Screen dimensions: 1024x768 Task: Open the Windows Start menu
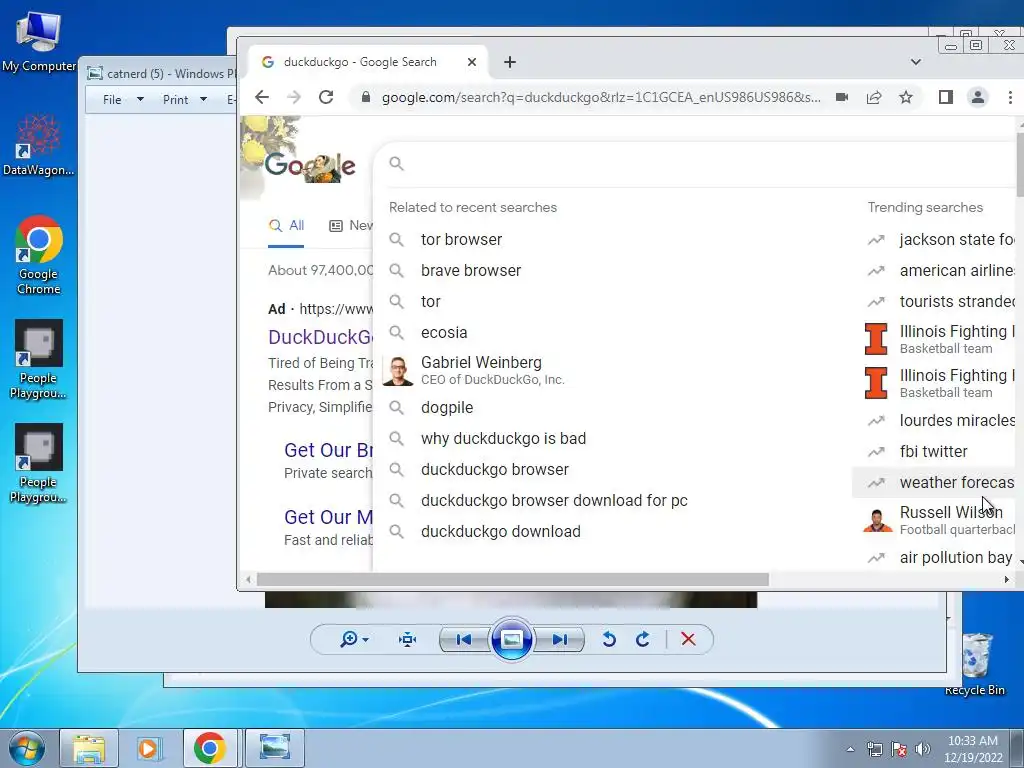click(27, 748)
